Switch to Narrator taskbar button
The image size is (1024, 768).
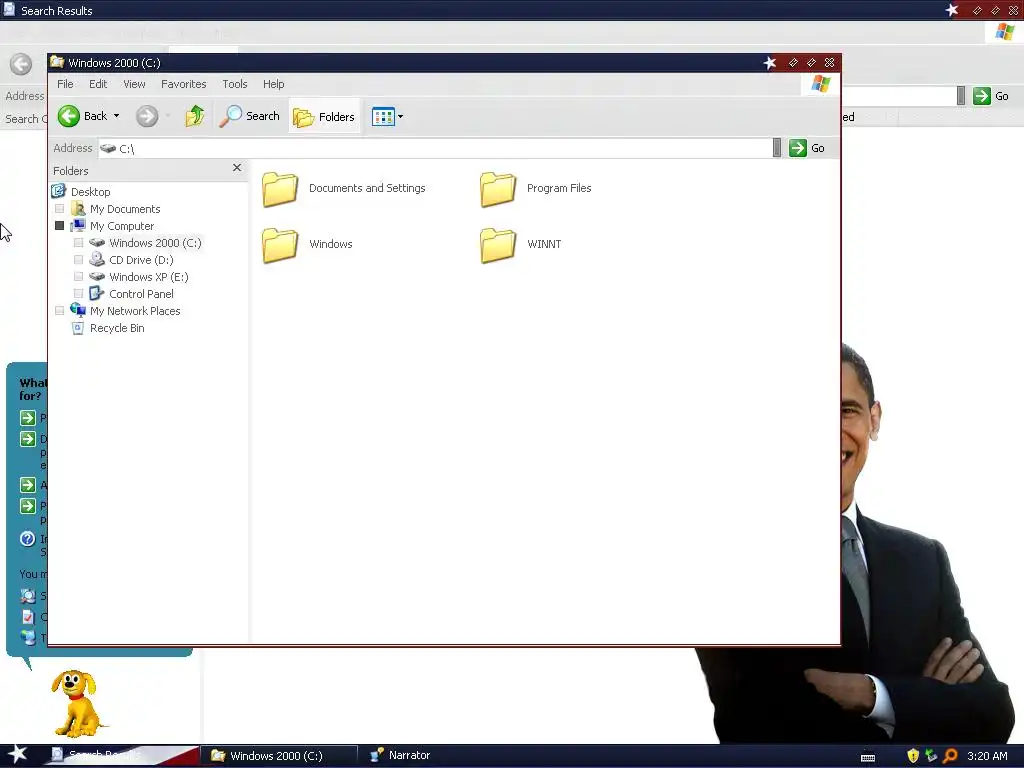(400, 755)
